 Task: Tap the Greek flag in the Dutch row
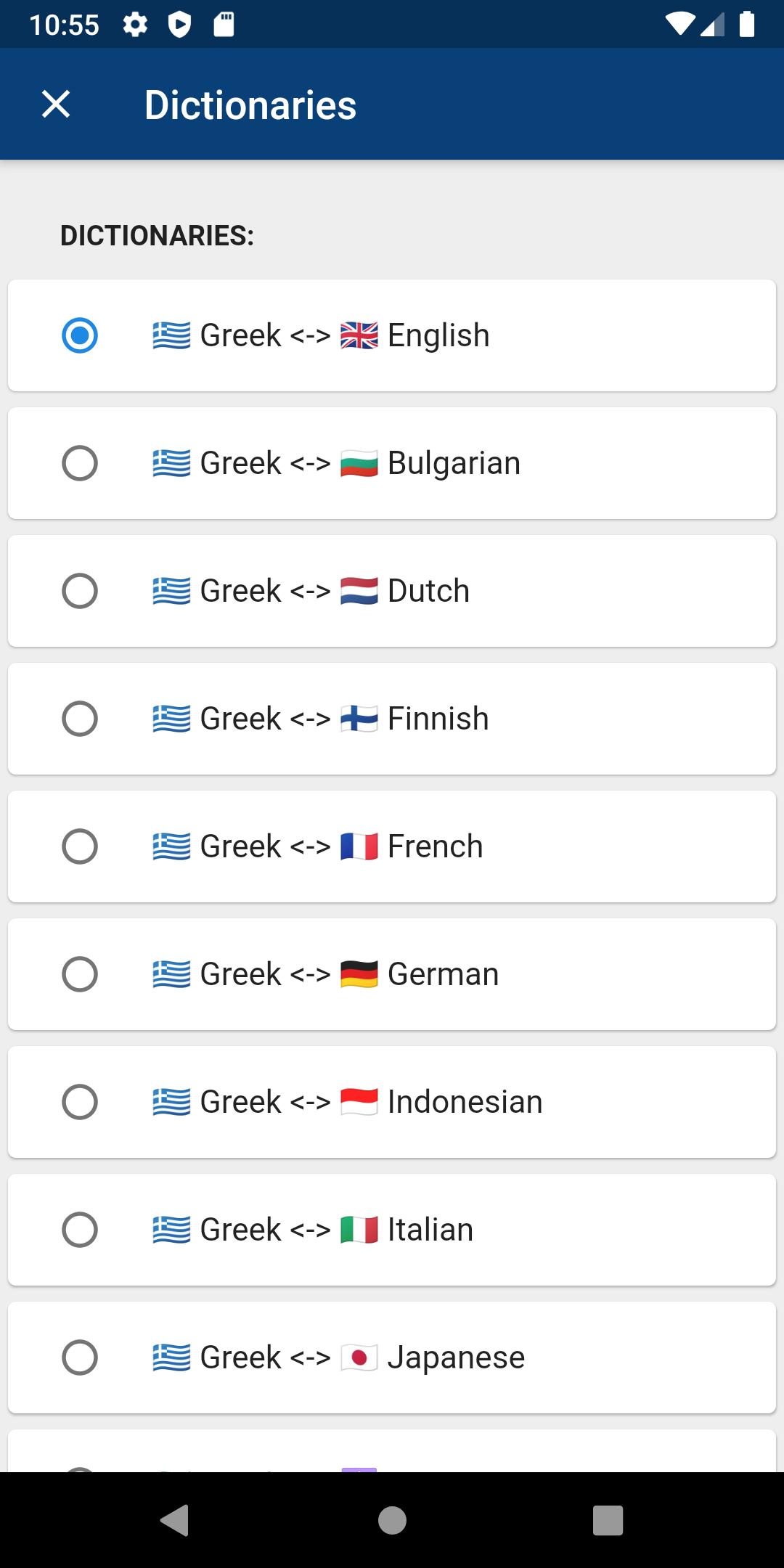(172, 591)
